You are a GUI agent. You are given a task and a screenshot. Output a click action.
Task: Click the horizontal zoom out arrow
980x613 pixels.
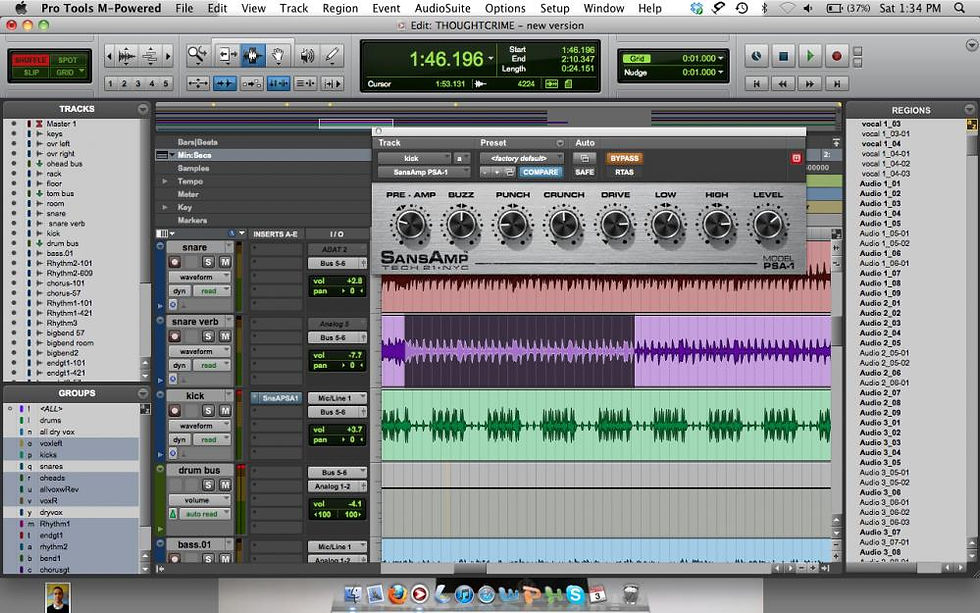[109, 56]
